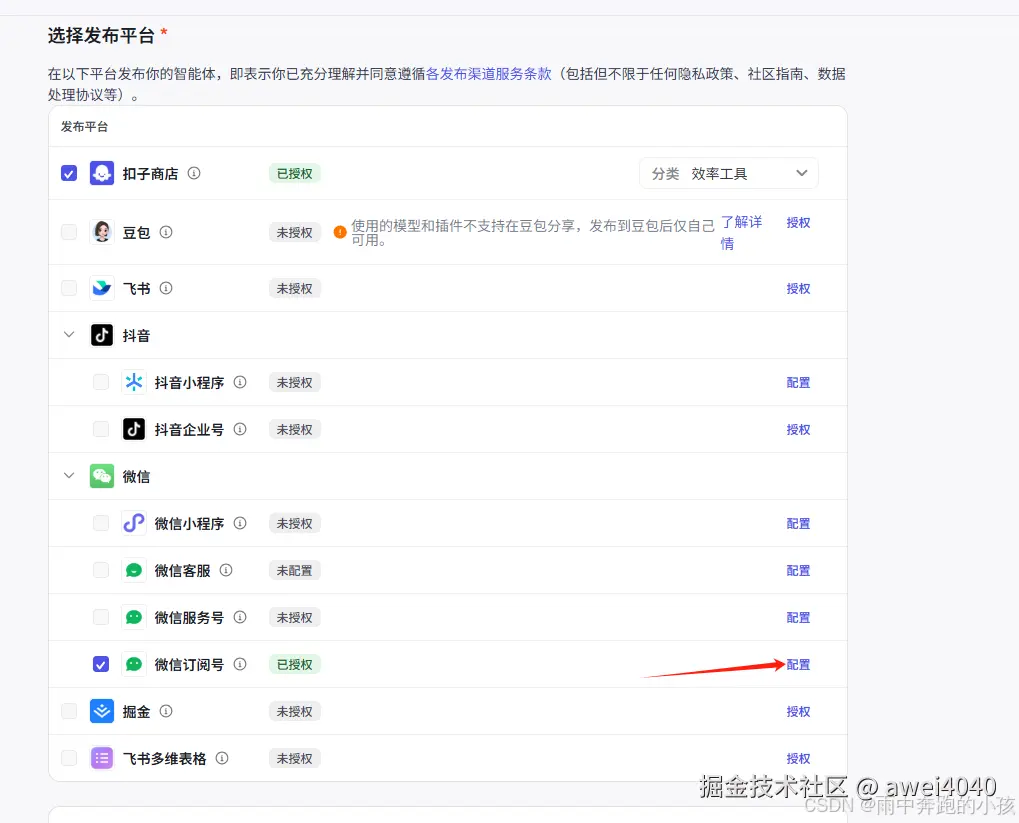The image size is (1019, 823).
Task: Click the 已授权 badge on 扣子商店
Action: [x=295, y=172]
